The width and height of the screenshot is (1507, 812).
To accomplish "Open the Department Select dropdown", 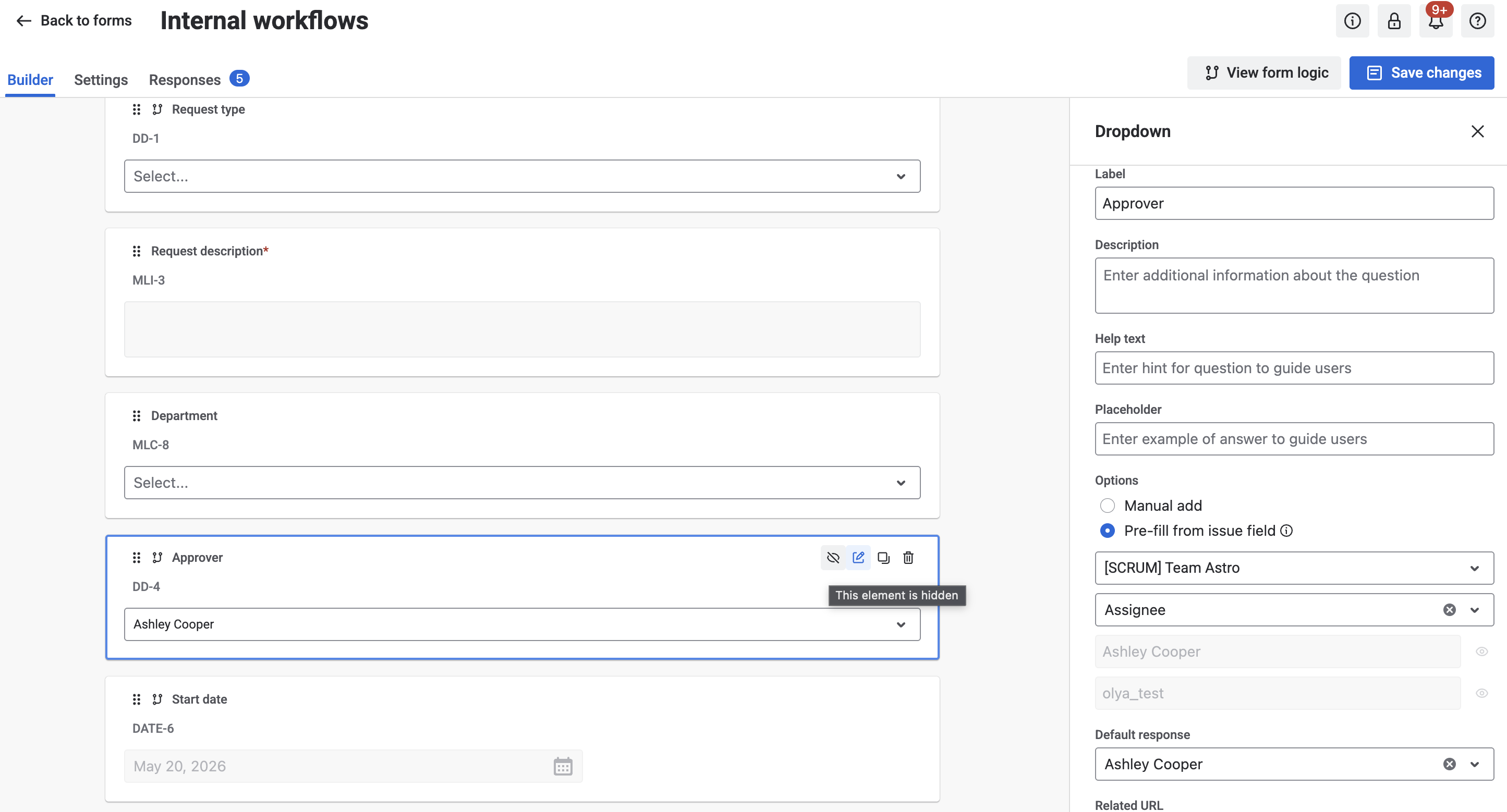I will (522, 483).
